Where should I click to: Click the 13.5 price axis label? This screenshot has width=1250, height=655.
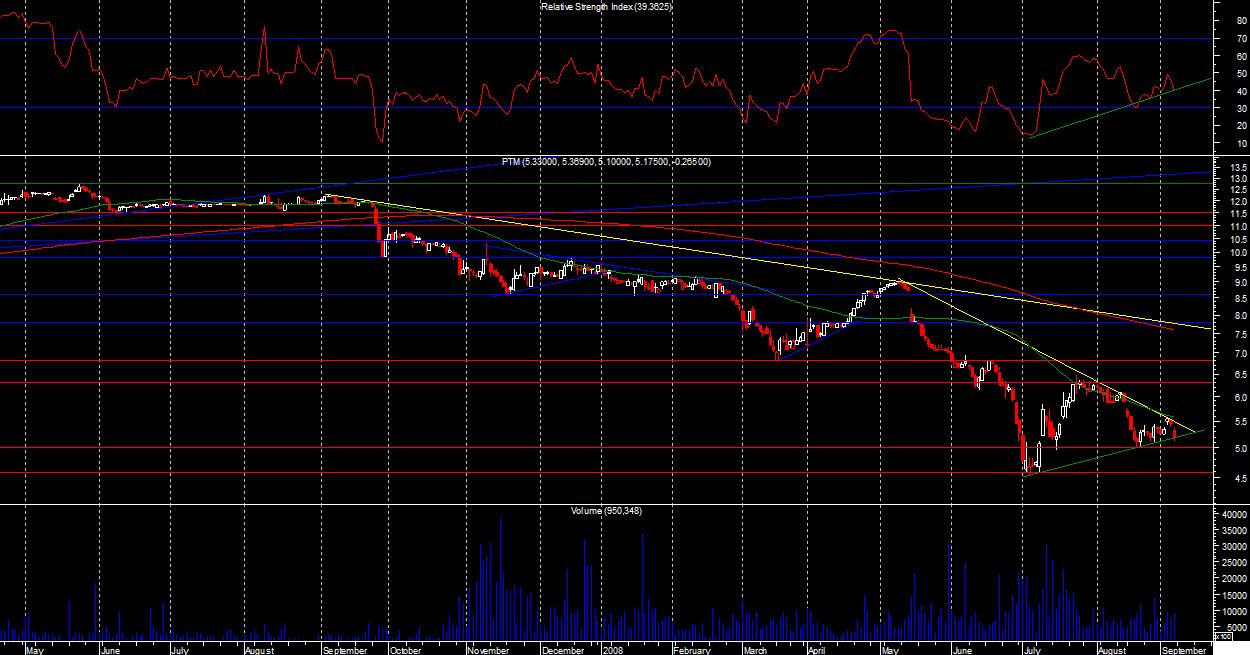click(x=1238, y=167)
